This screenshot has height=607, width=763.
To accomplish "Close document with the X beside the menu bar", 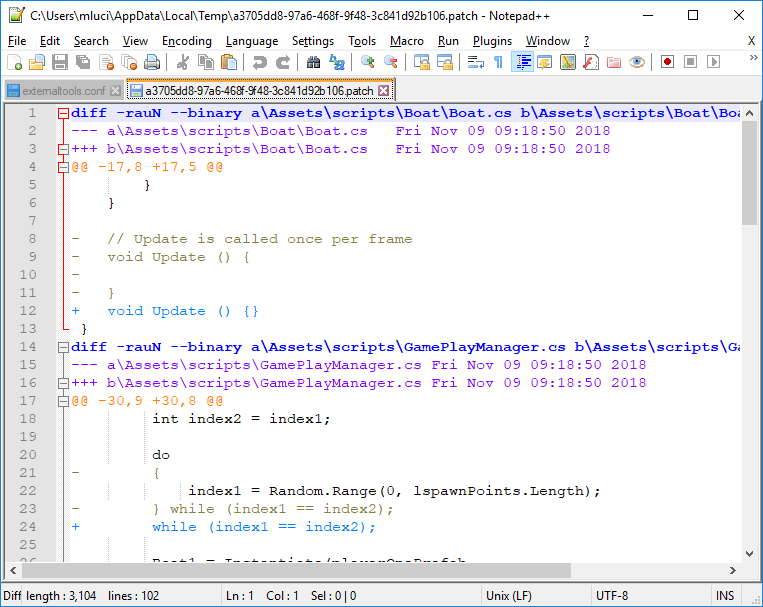I will coord(751,41).
